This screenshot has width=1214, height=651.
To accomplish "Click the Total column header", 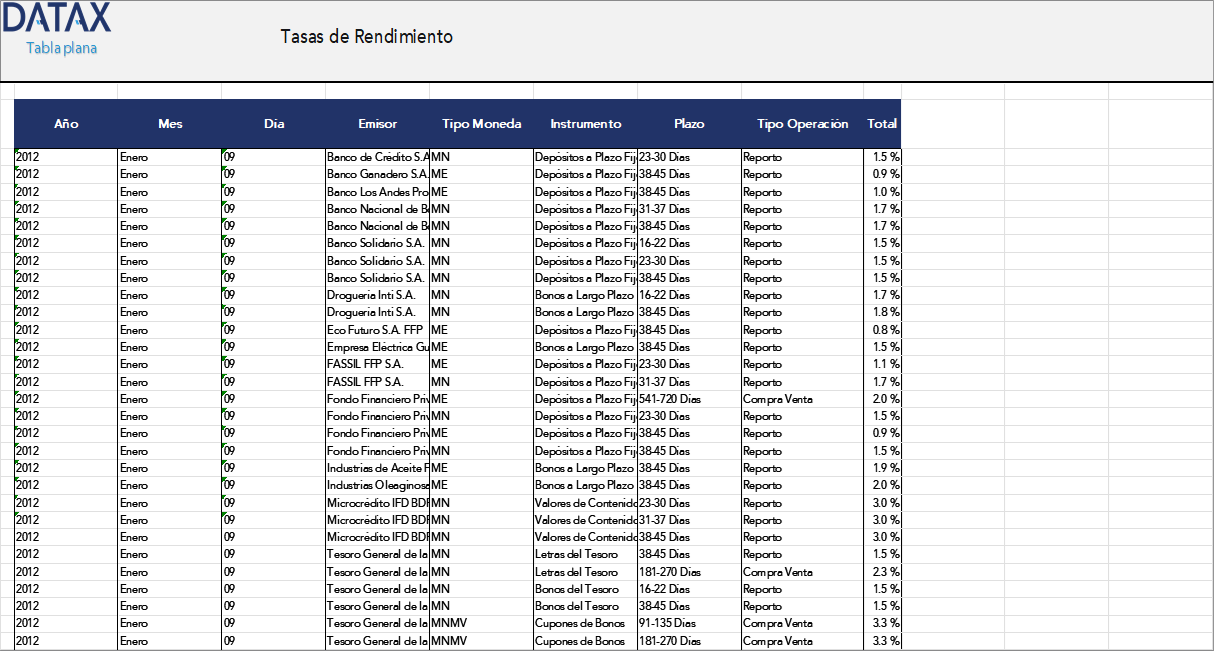I will (x=882, y=124).
